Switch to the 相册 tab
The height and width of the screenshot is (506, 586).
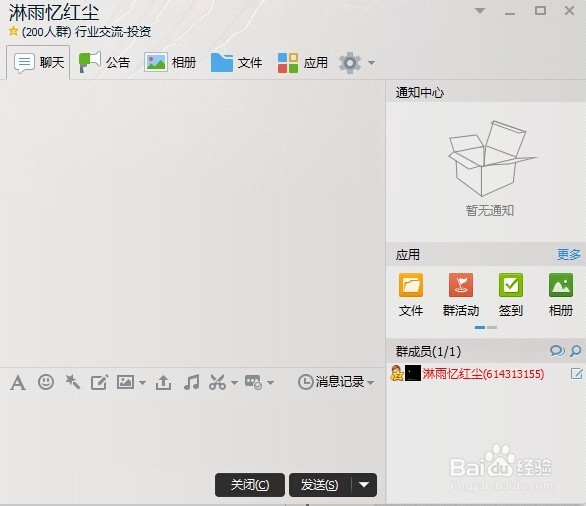click(x=170, y=62)
